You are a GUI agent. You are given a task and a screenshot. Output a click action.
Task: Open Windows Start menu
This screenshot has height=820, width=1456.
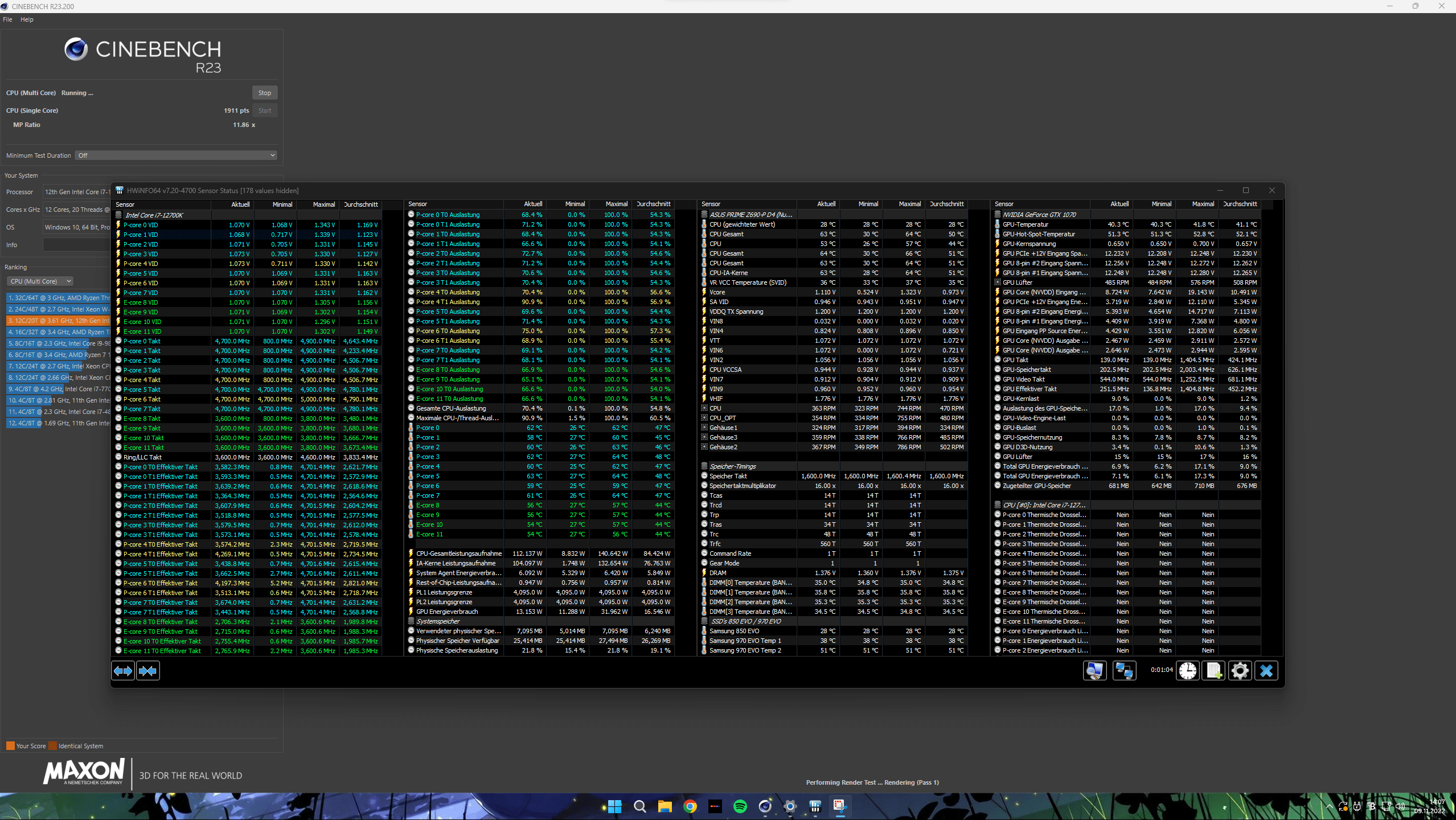click(614, 806)
